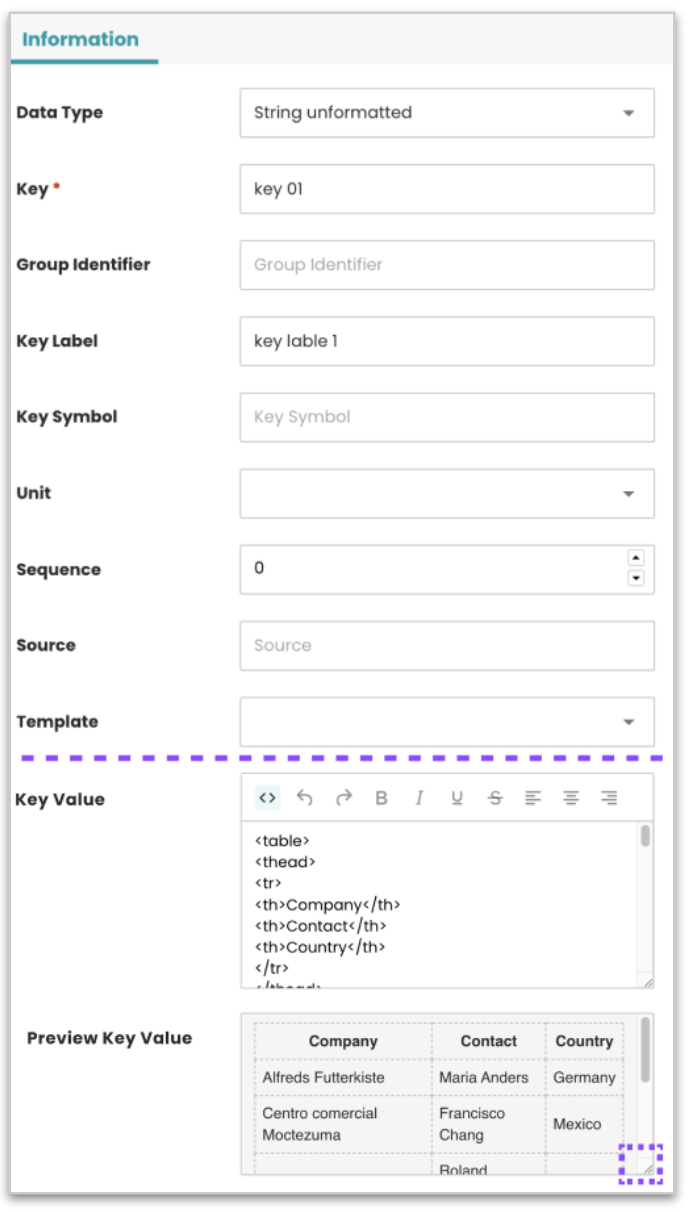690x1212 pixels.
Task: Apply underline formatting in editor toolbar
Action: pos(457,797)
